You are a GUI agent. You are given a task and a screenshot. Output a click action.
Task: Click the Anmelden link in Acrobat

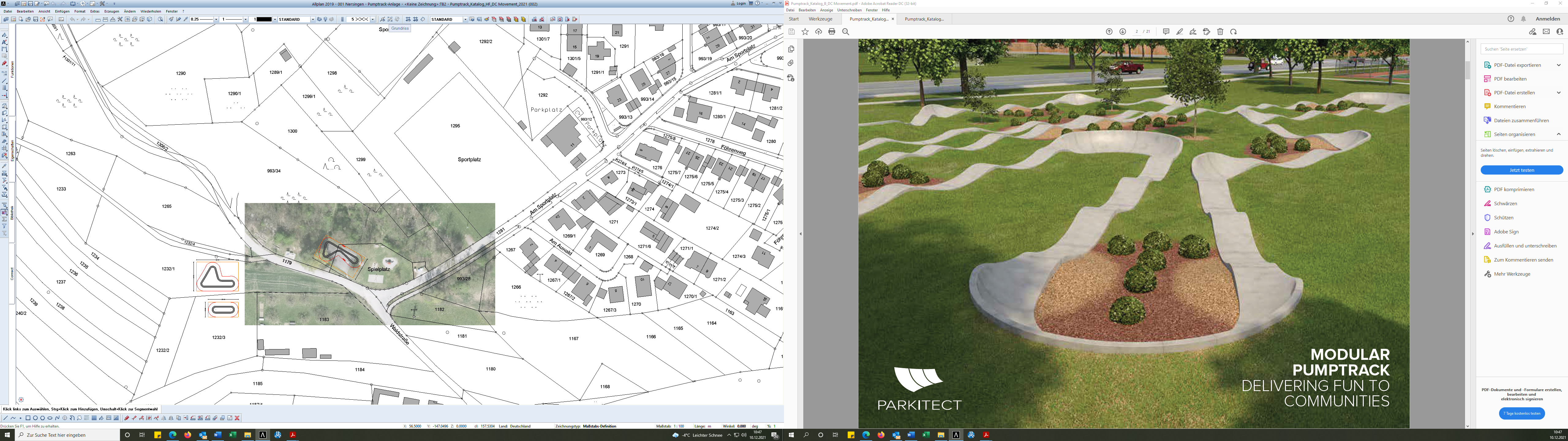(1548, 19)
